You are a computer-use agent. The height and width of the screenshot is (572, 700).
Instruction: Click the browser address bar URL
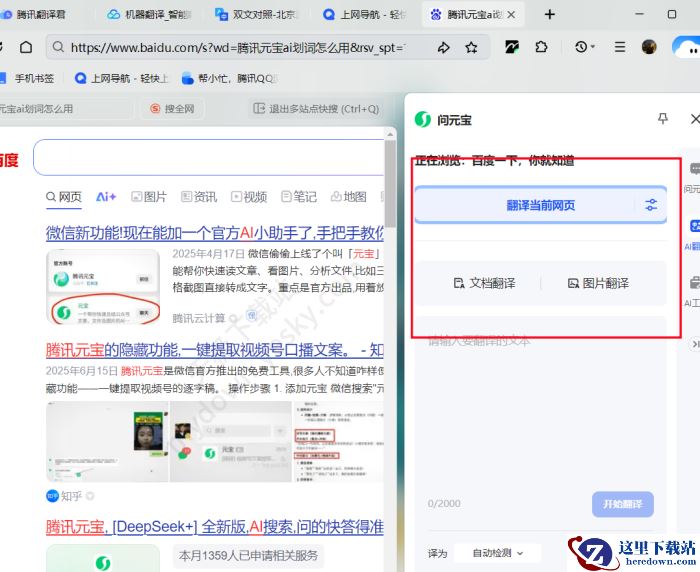tap(238, 47)
